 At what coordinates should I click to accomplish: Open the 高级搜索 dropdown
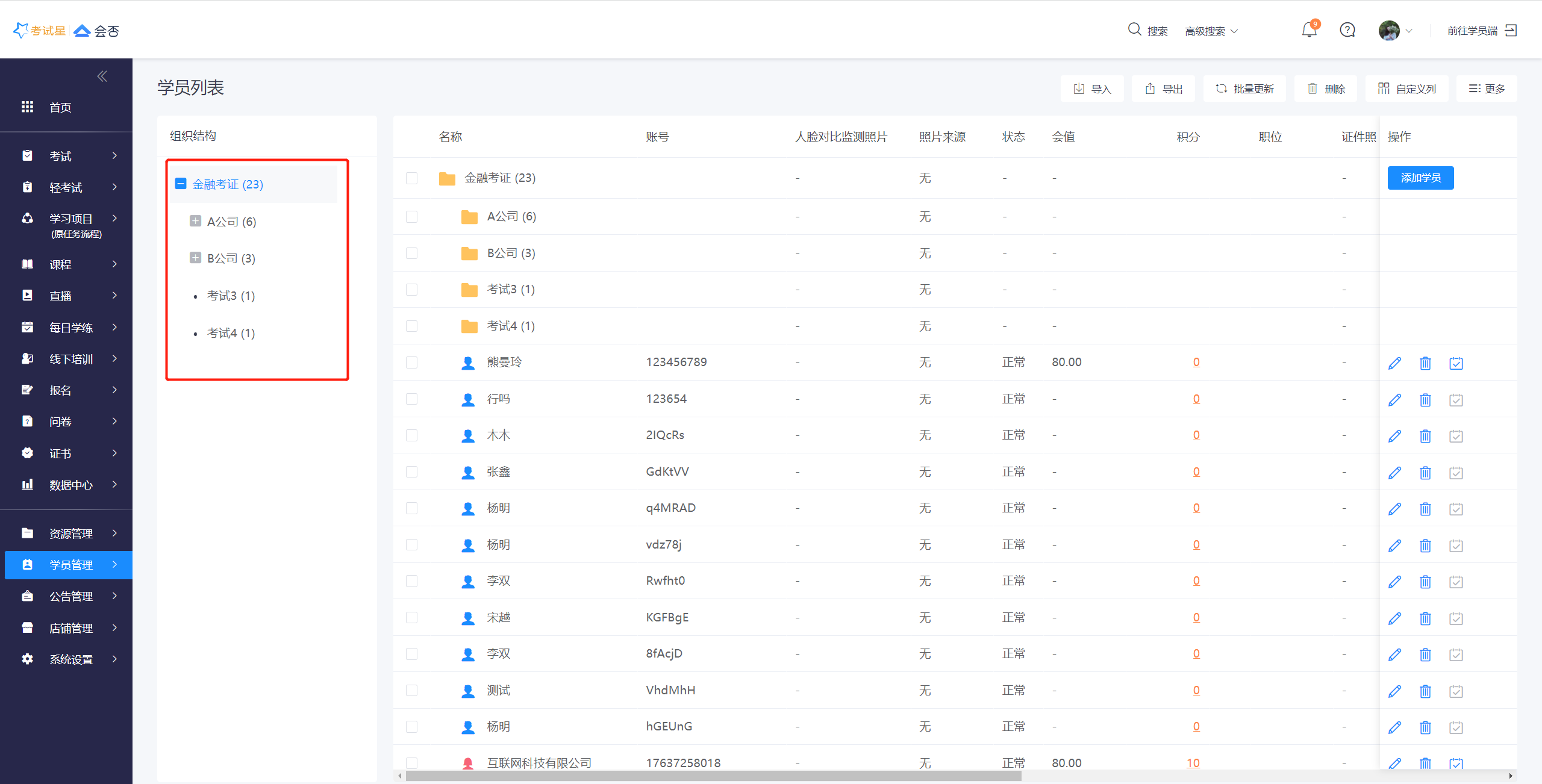pyautogui.click(x=1211, y=31)
